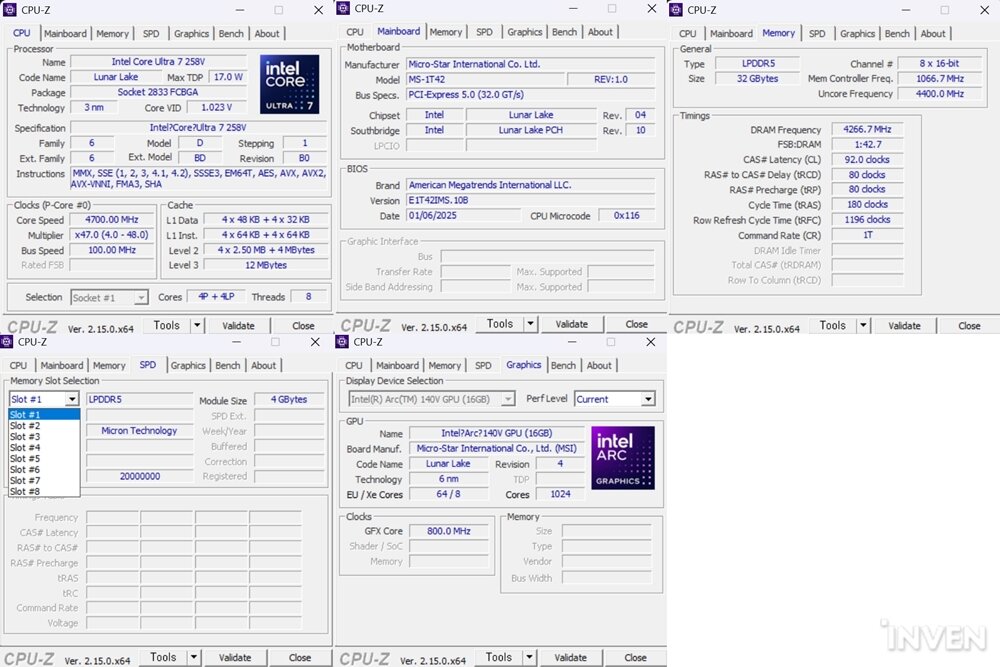Open the Bench tab in the Graphics window
This screenshot has height=667, width=1000.
point(563,365)
